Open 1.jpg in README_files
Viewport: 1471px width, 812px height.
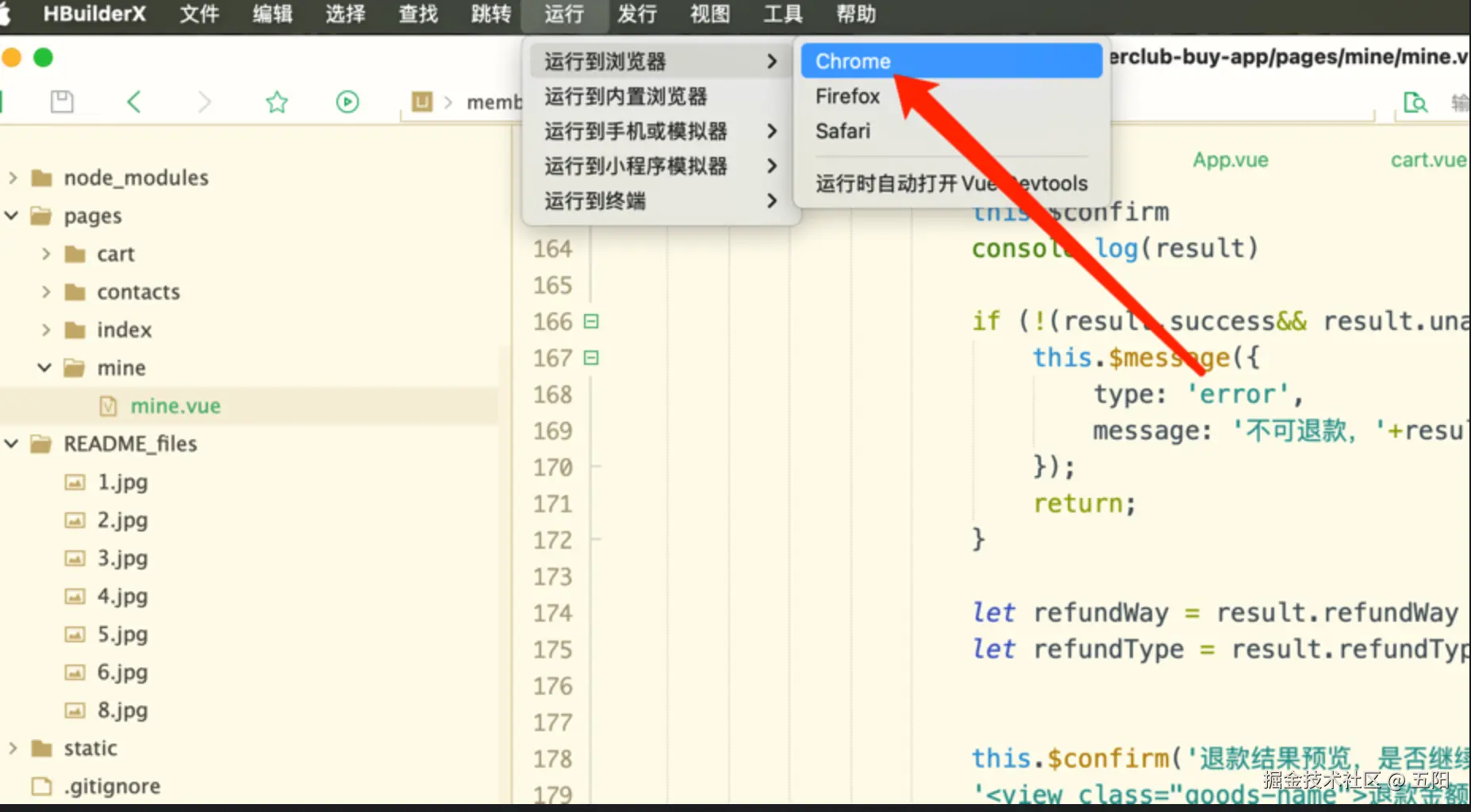tap(122, 482)
